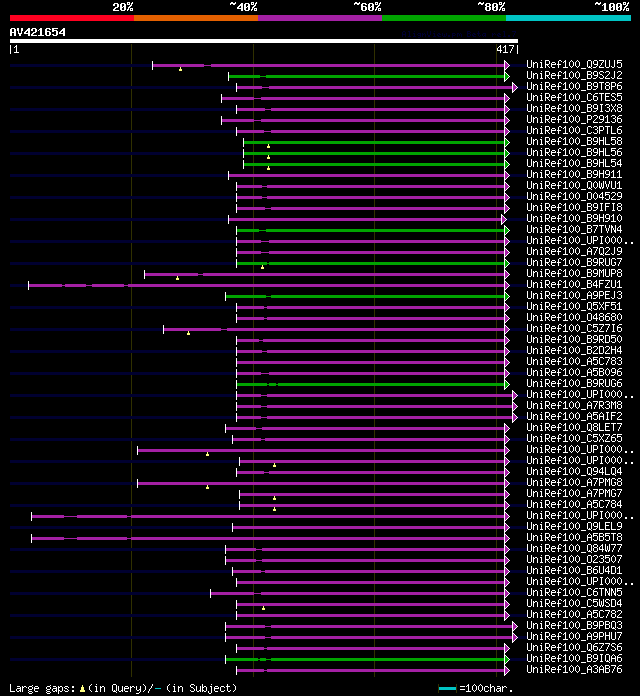The image size is (640, 696).
Task: Click the purple ~60% identity legend bar
Action: click(x=320, y=18)
